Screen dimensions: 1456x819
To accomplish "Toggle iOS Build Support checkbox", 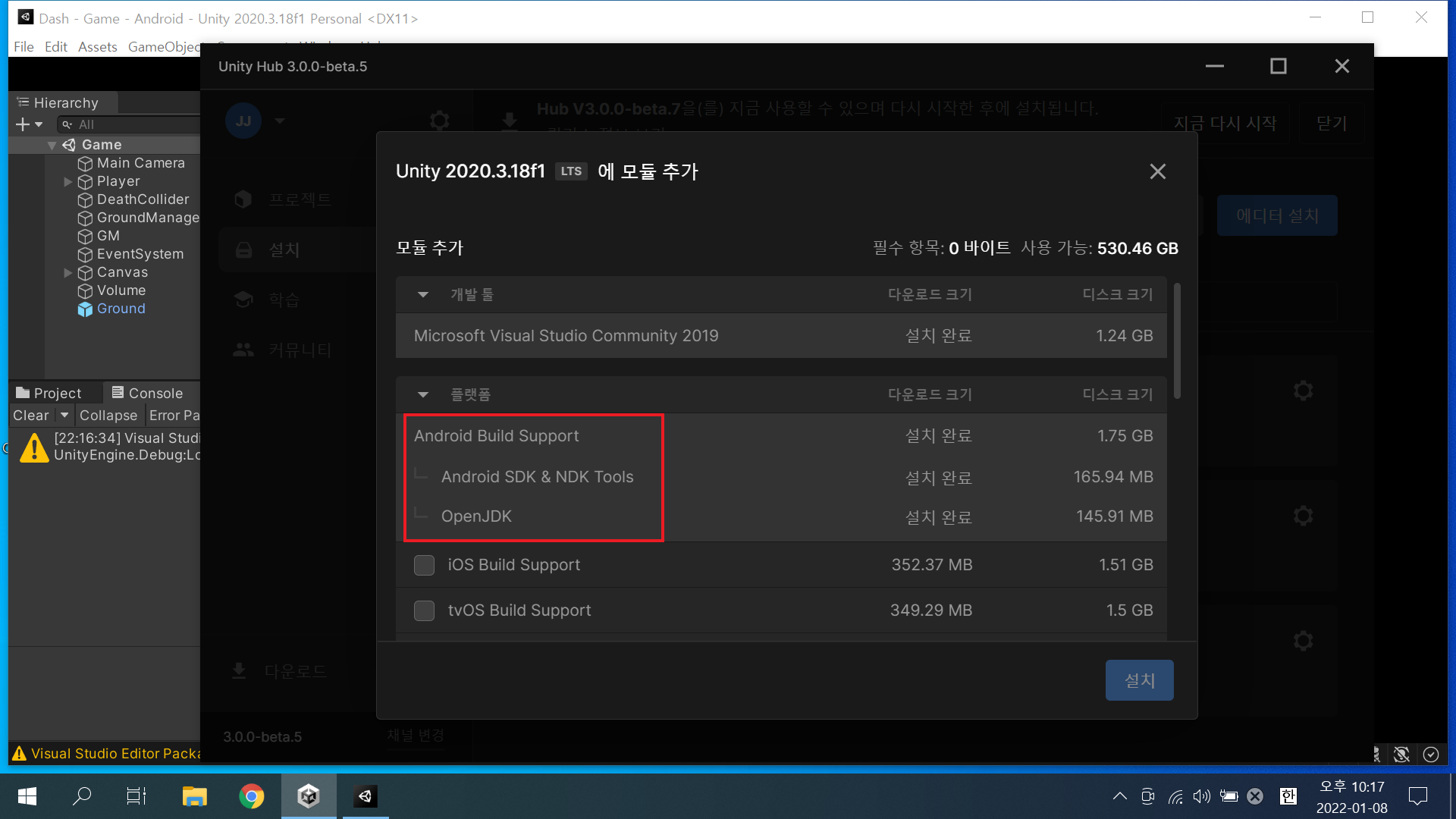I will click(424, 565).
